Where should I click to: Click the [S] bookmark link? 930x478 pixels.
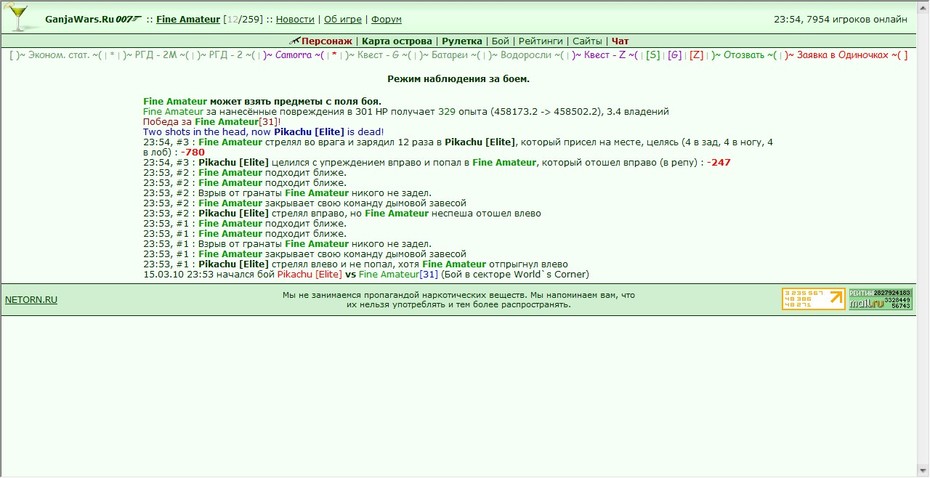pyautogui.click(x=653, y=55)
